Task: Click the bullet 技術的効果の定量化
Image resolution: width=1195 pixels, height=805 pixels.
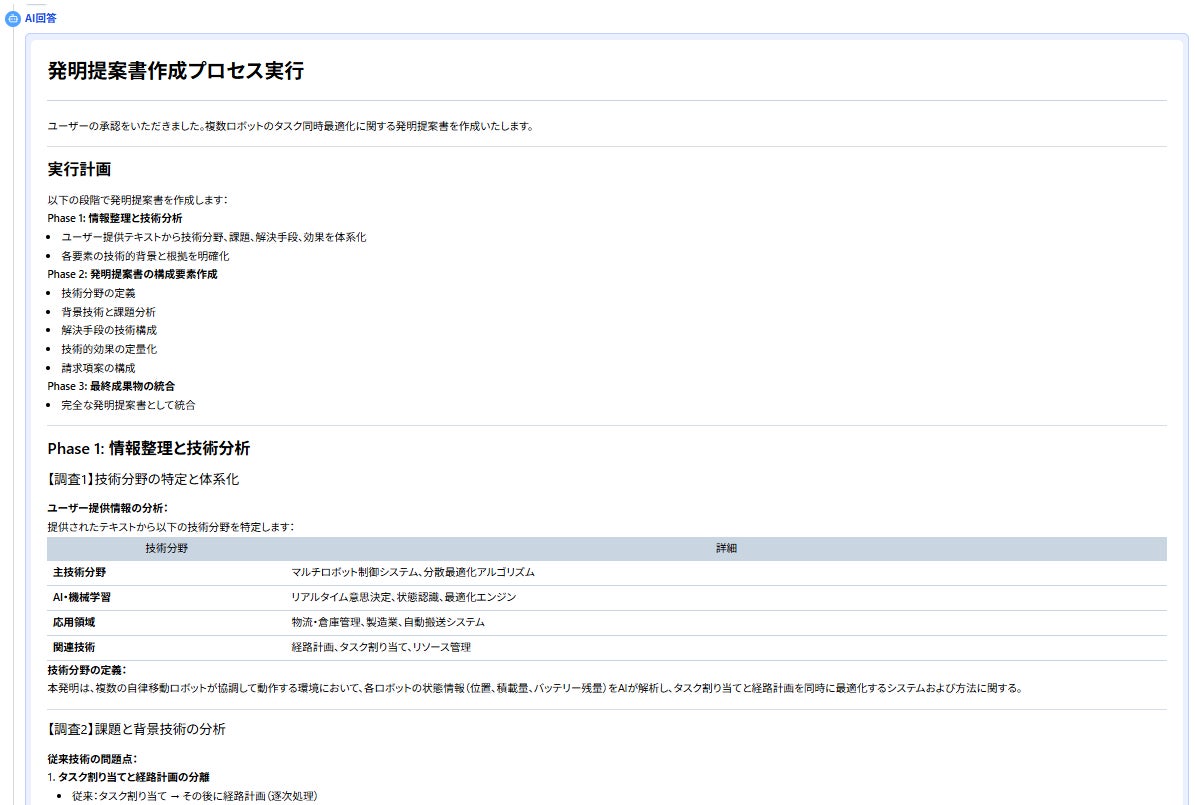Action: [x=109, y=349]
